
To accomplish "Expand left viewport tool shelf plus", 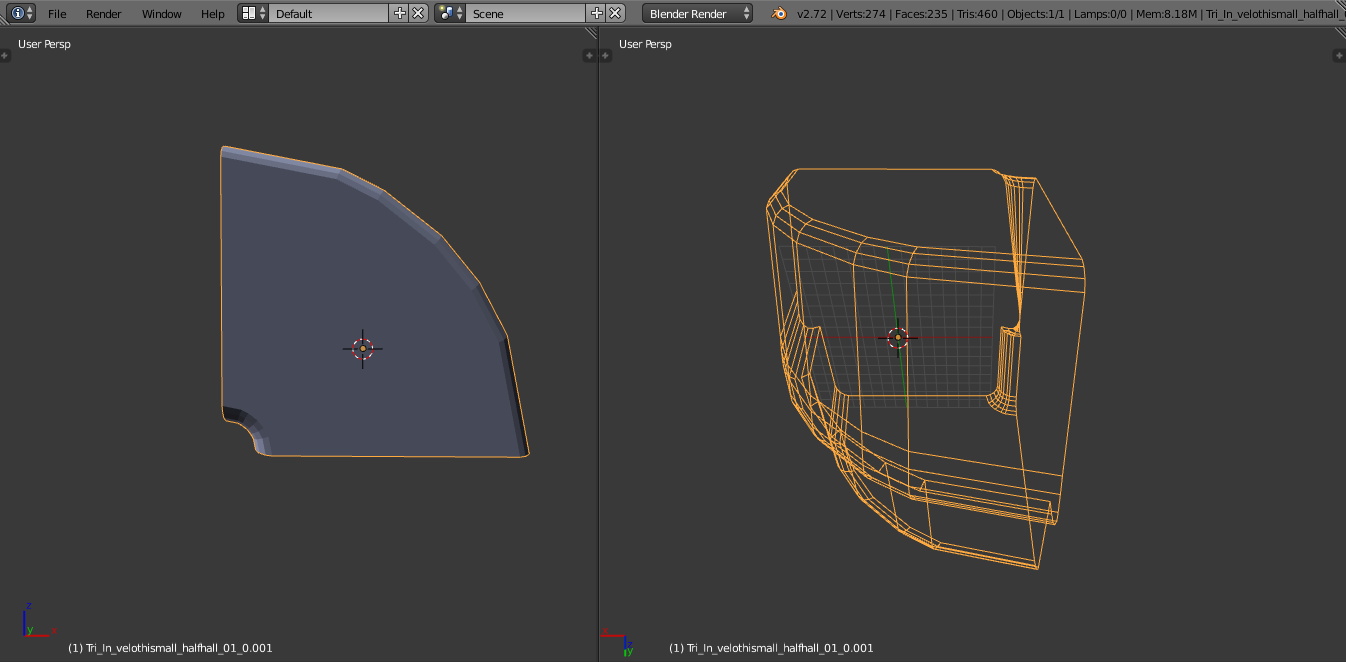I will click(5, 56).
